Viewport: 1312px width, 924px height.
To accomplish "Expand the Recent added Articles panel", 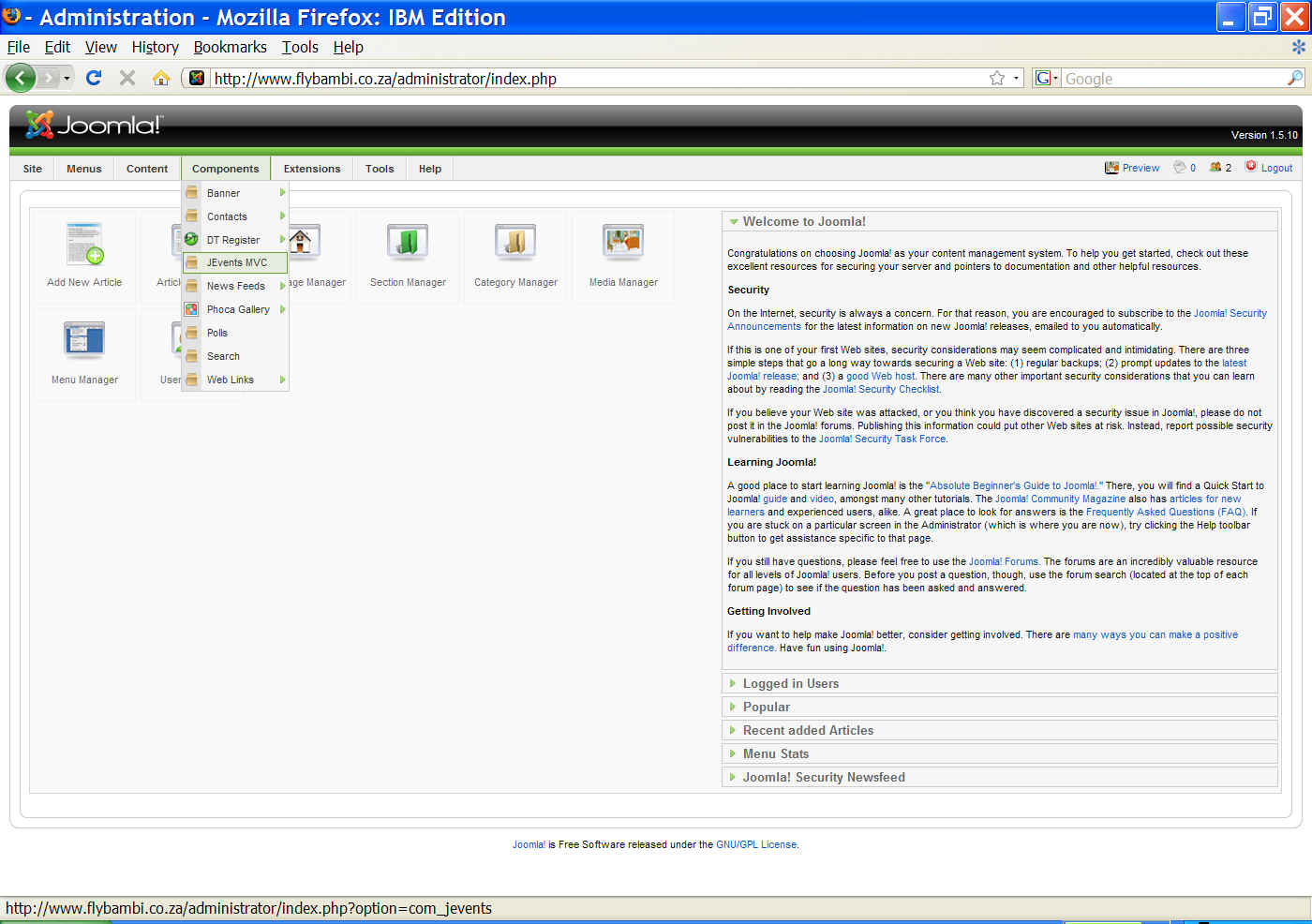I will tap(807, 730).
